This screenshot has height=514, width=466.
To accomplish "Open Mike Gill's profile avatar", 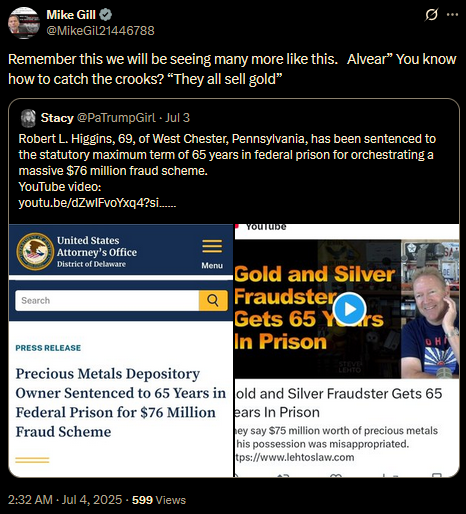I will 24,23.
